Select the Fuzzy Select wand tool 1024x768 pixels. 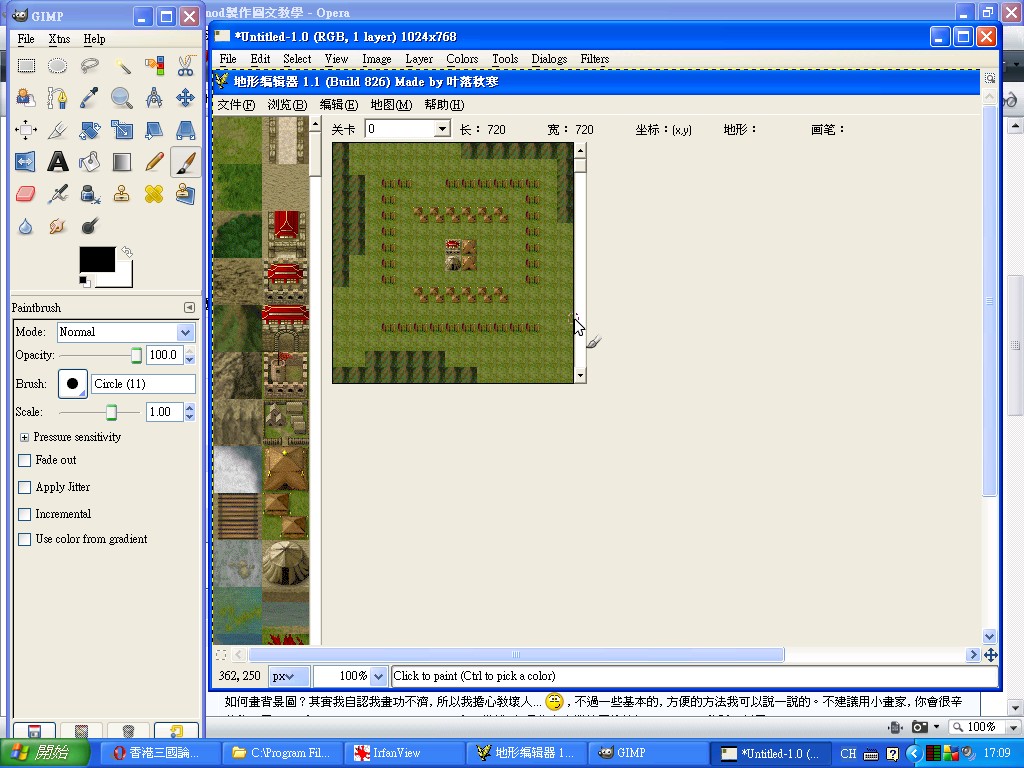(x=121, y=65)
